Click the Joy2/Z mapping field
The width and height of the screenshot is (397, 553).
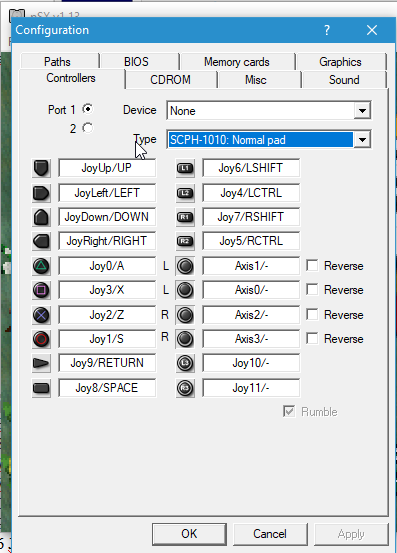(x=107, y=314)
